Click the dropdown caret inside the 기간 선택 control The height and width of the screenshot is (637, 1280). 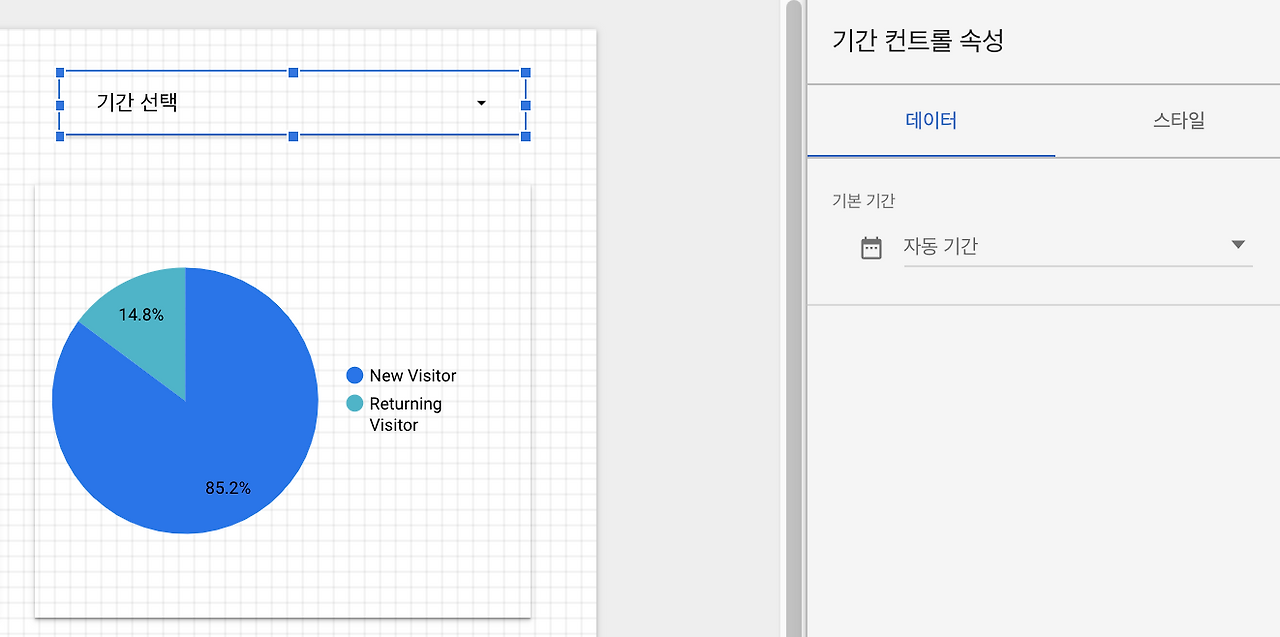tap(481, 103)
